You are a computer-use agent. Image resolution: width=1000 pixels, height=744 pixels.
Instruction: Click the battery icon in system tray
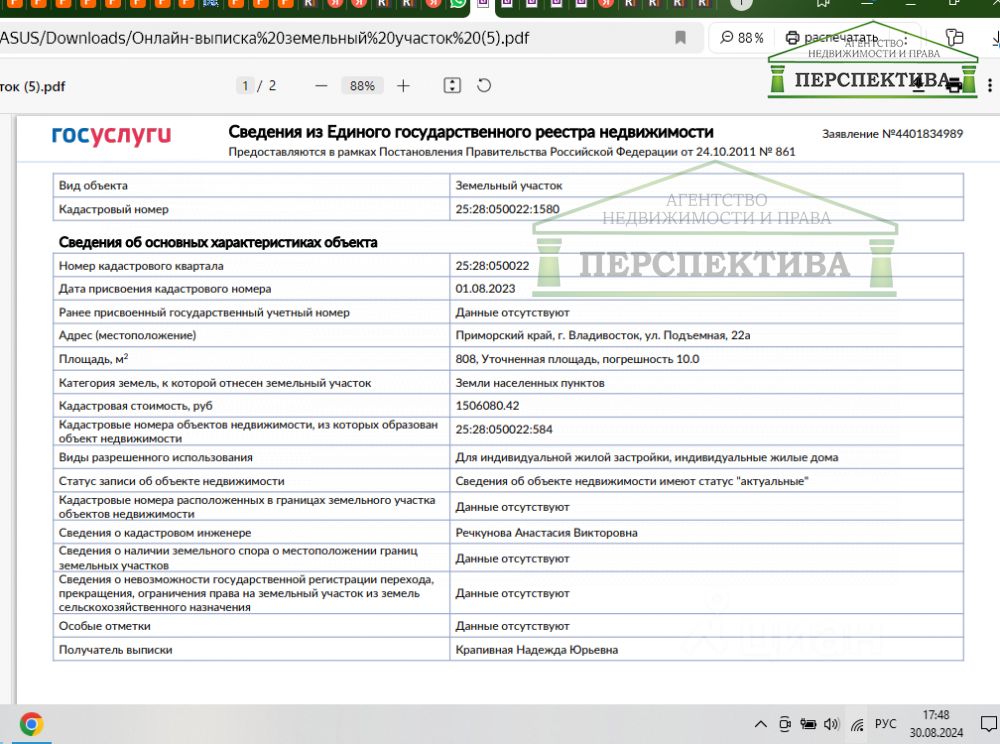pos(807,724)
